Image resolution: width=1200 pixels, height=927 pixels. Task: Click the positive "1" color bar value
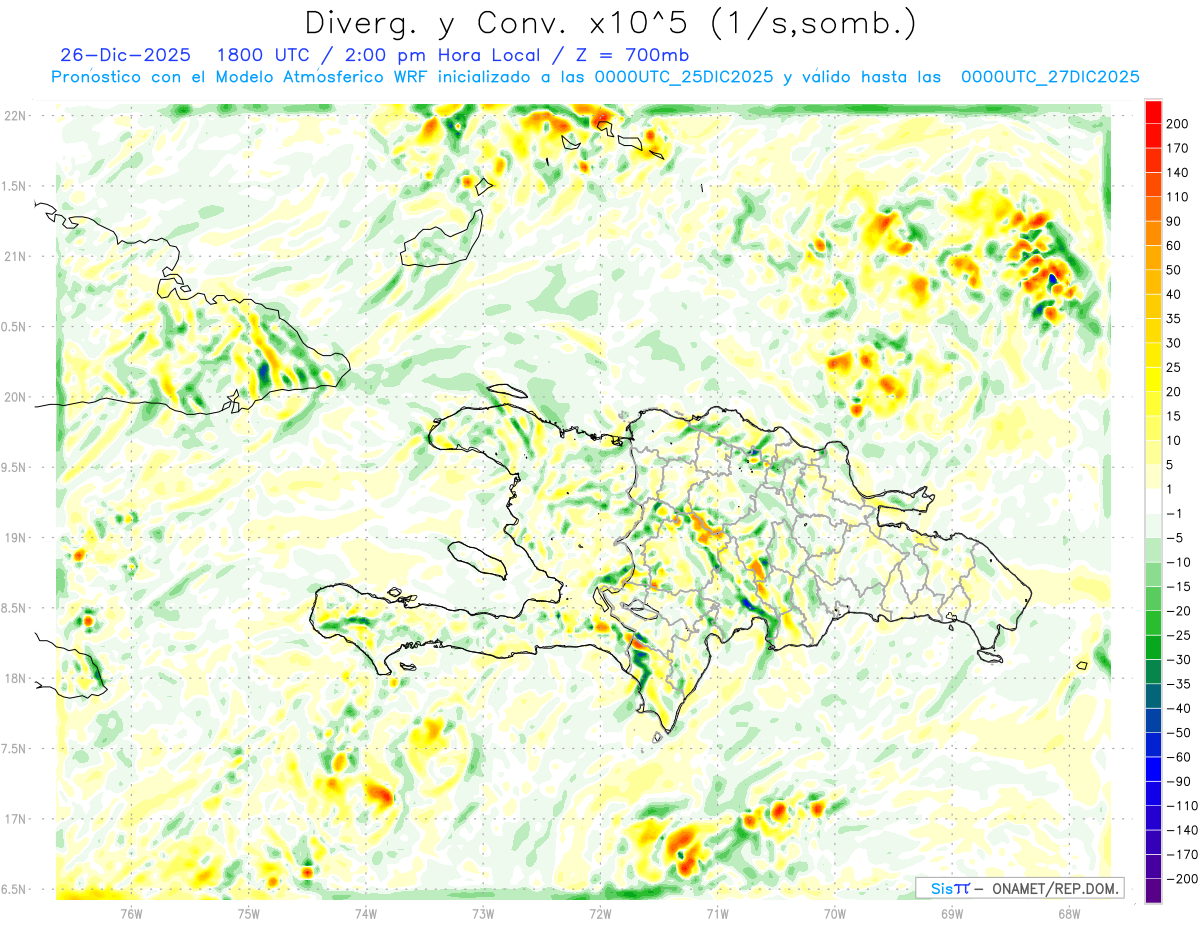tap(1171, 490)
